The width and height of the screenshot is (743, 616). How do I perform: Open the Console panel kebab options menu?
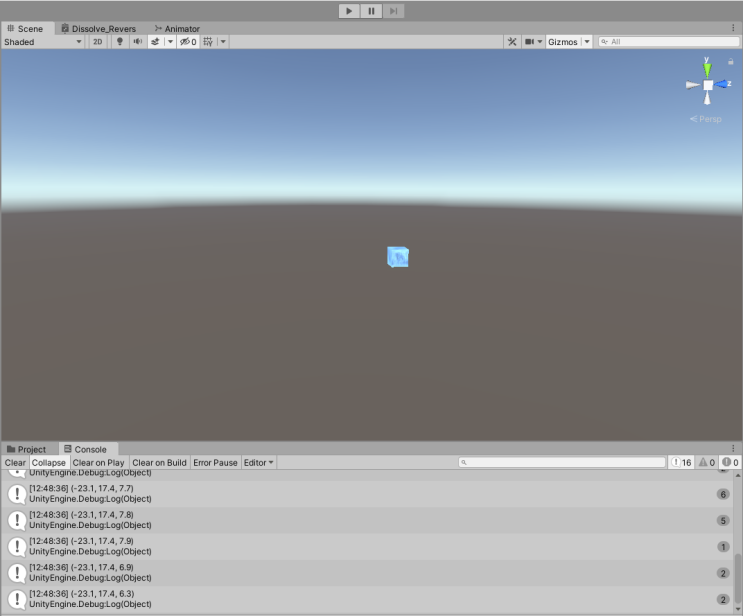pos(733,448)
